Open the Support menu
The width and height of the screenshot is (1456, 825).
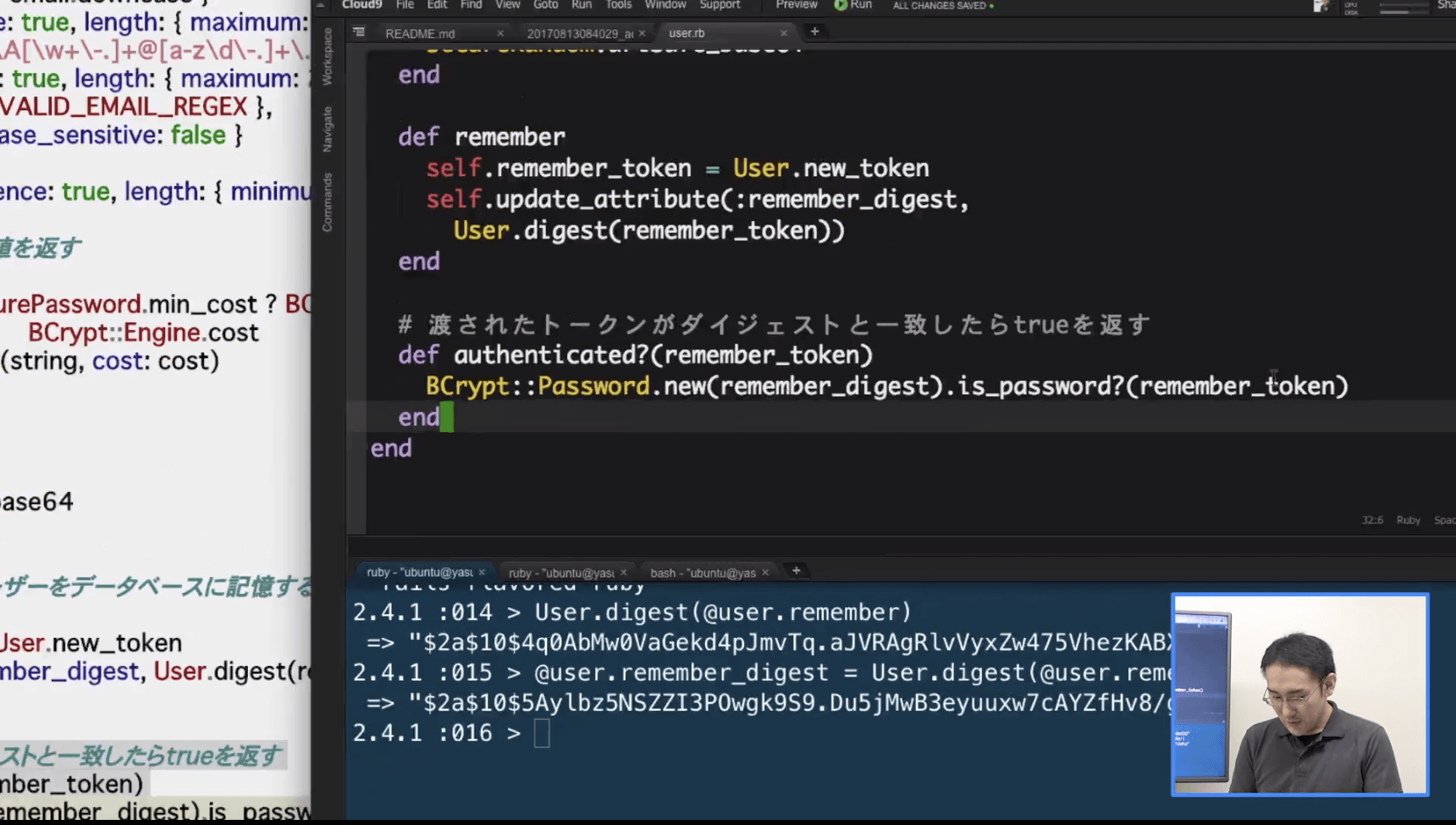tap(720, 5)
